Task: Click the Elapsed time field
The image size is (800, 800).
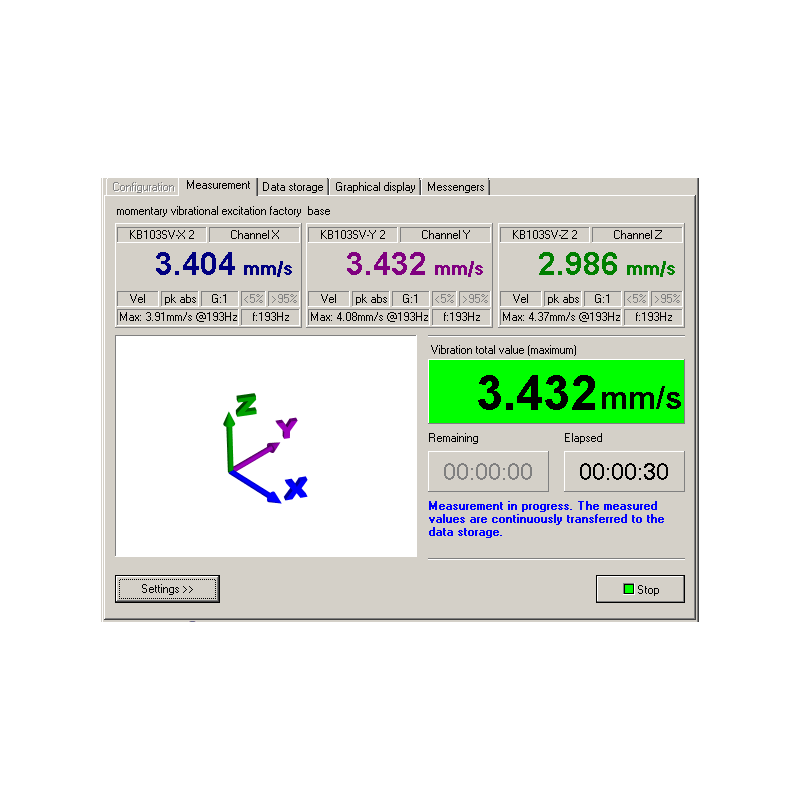Action: 624,471
